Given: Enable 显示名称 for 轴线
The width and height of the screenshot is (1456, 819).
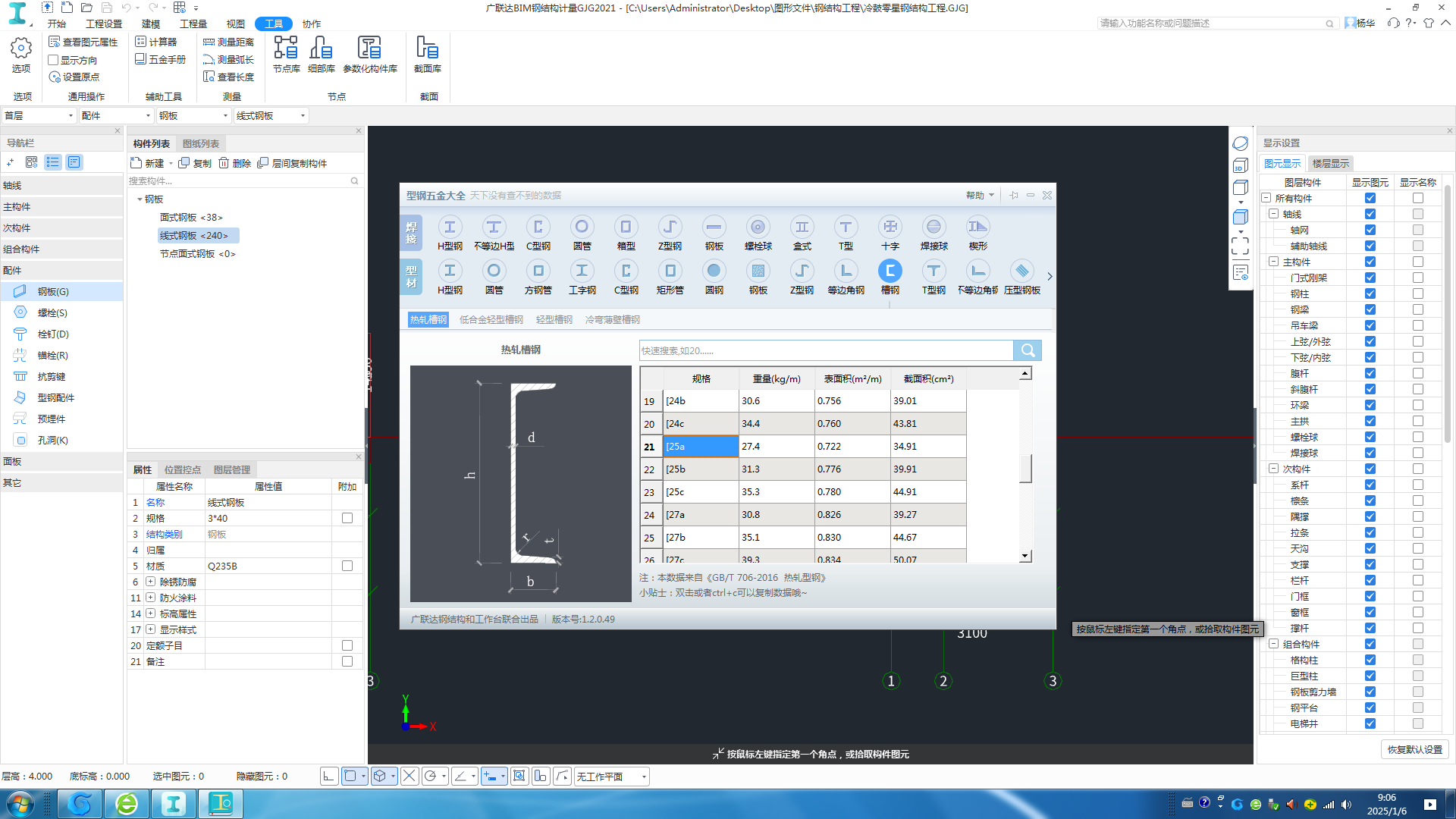Looking at the screenshot, I should tap(1417, 214).
